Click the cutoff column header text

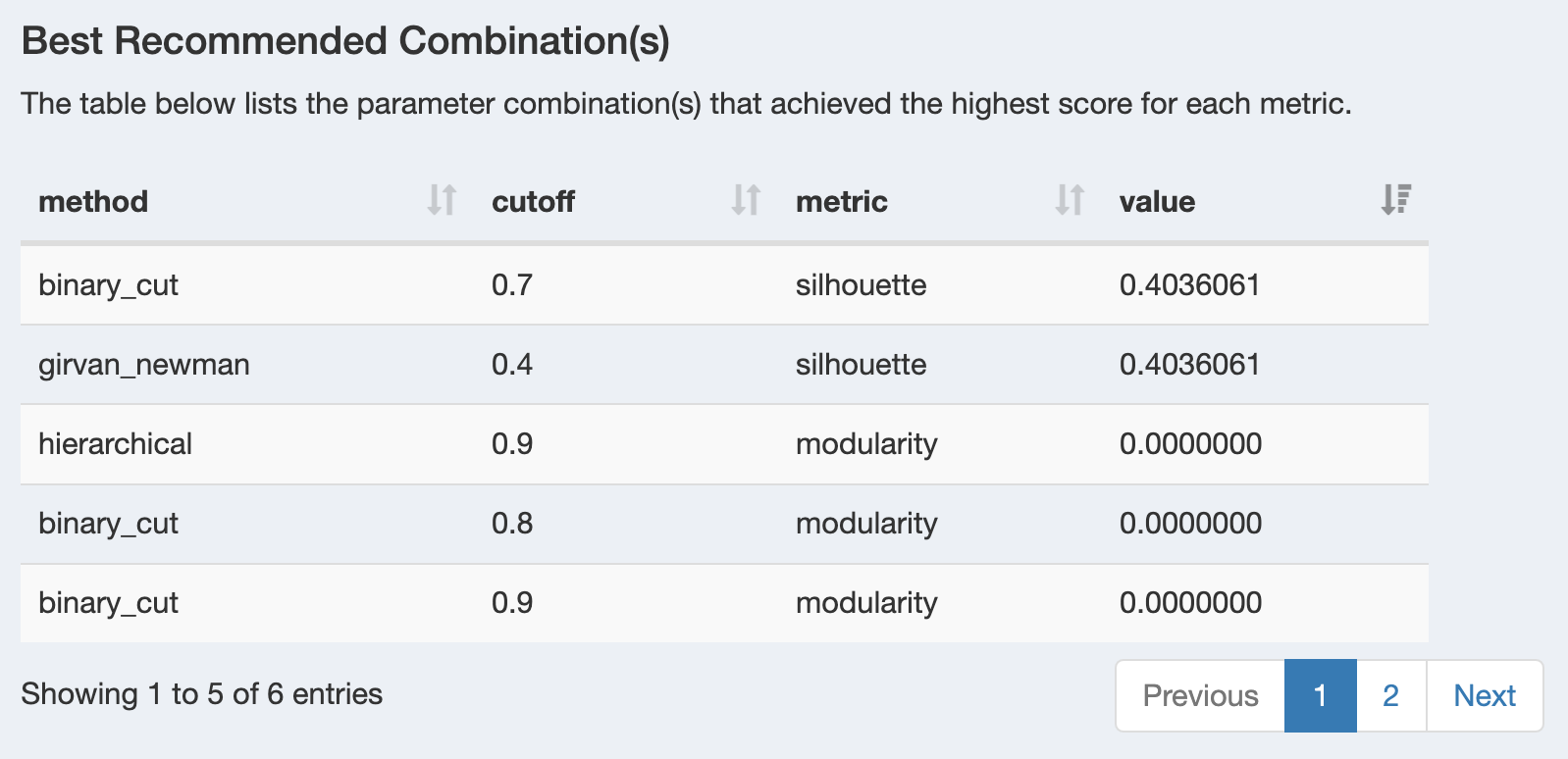click(533, 202)
